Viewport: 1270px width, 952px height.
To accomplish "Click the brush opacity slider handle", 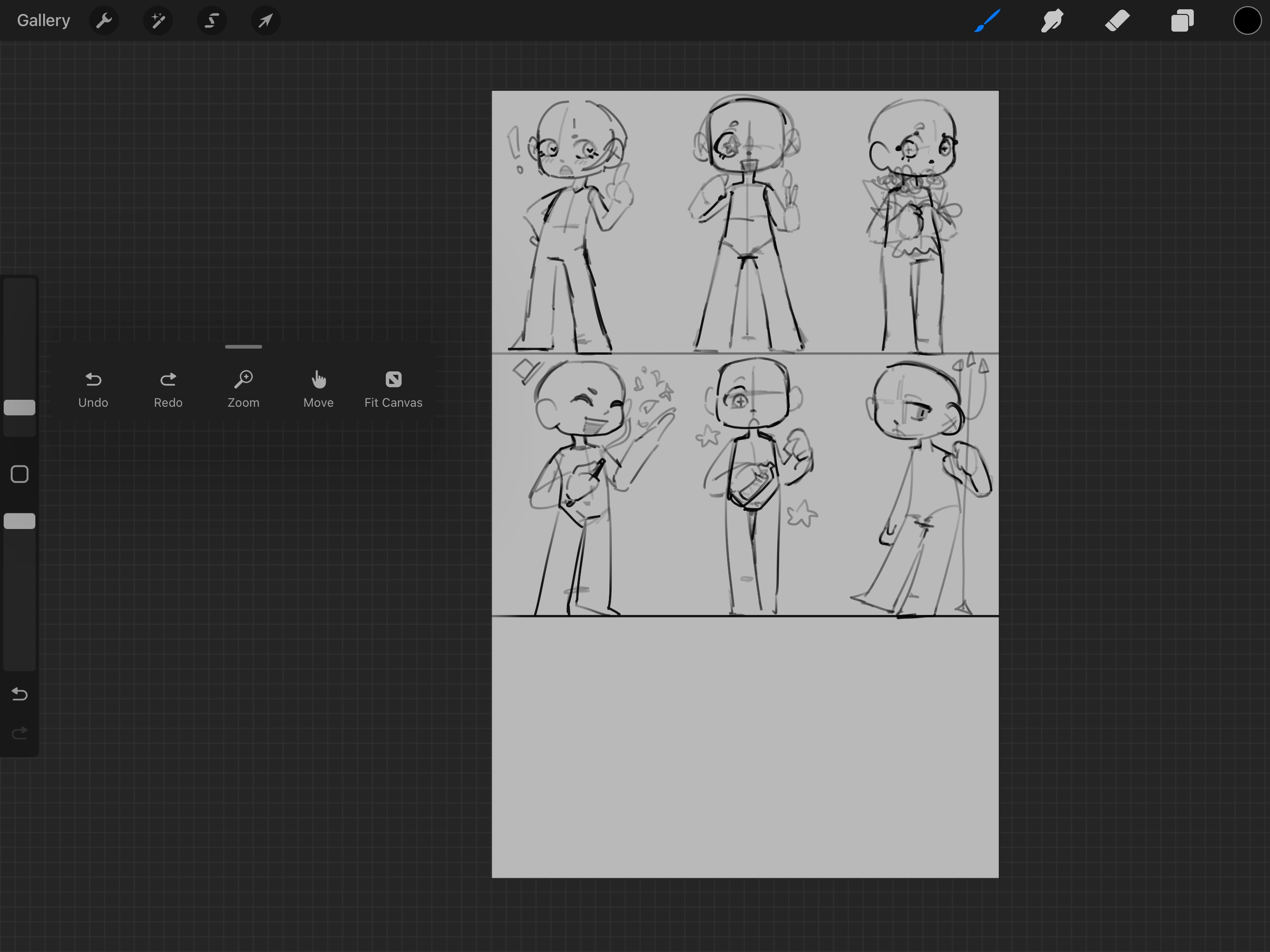I will 20,521.
